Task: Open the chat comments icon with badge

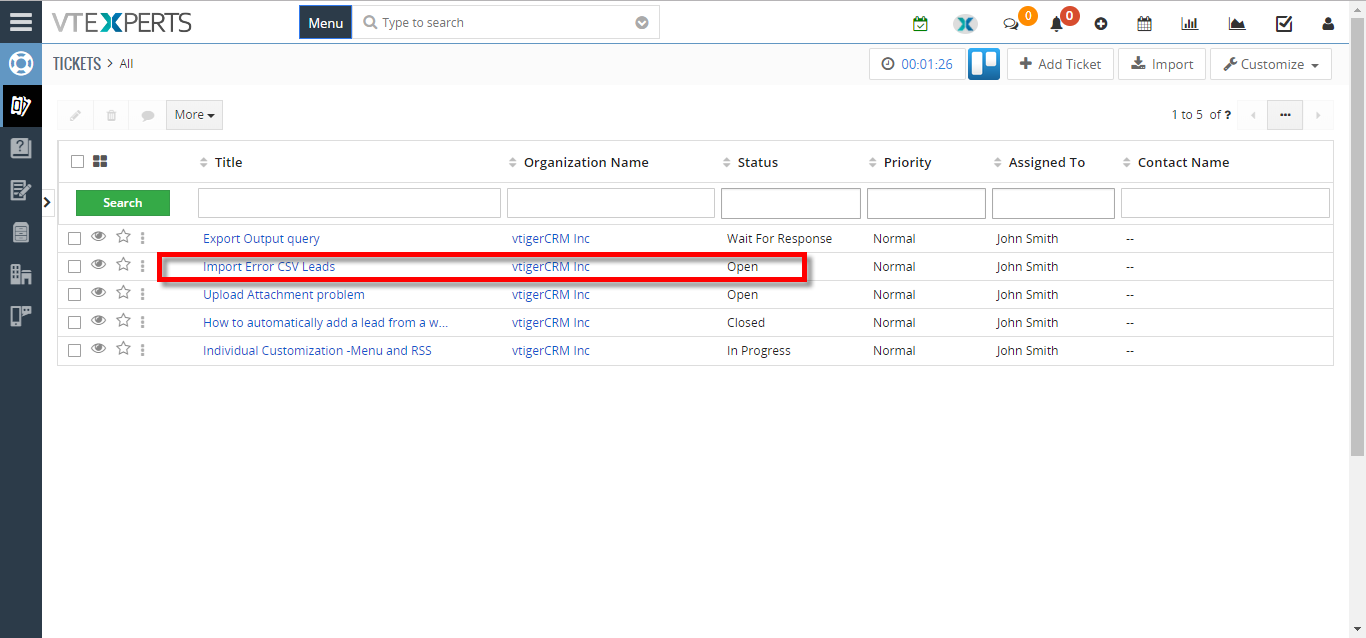Action: coord(1011,23)
